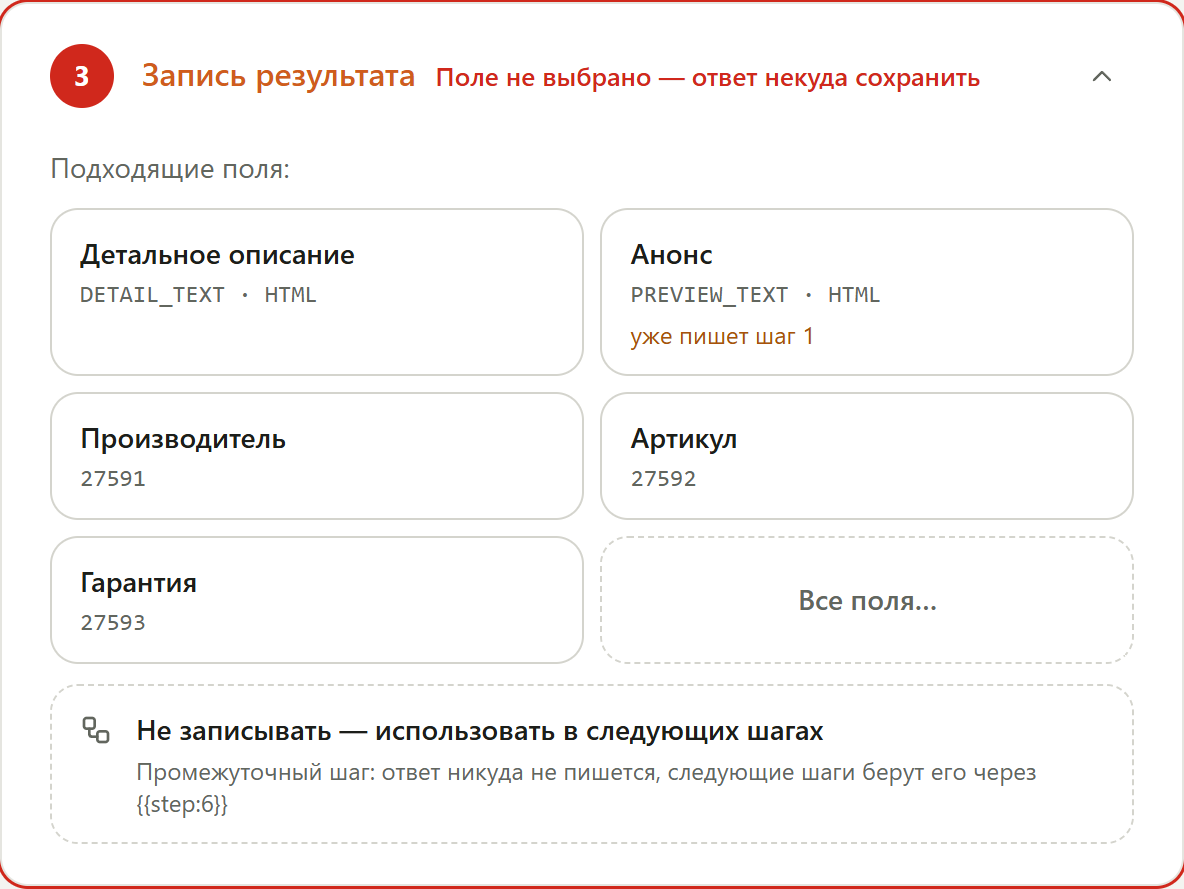Click the Промежуточный шаг description text
This screenshot has width=1184, height=889.
point(587,788)
